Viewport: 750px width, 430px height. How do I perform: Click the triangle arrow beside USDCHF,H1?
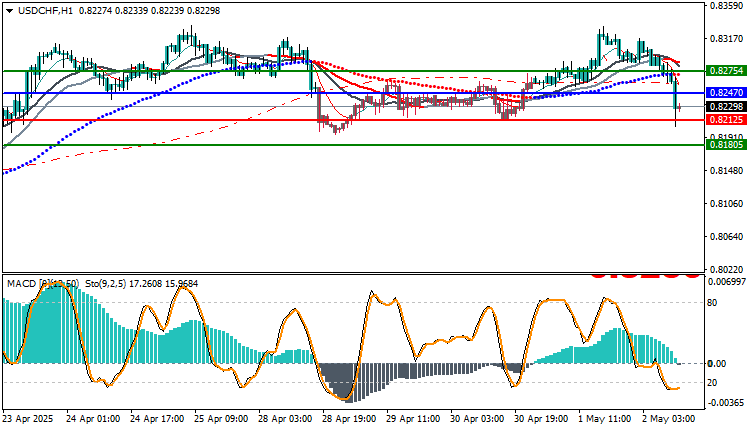coord(10,11)
